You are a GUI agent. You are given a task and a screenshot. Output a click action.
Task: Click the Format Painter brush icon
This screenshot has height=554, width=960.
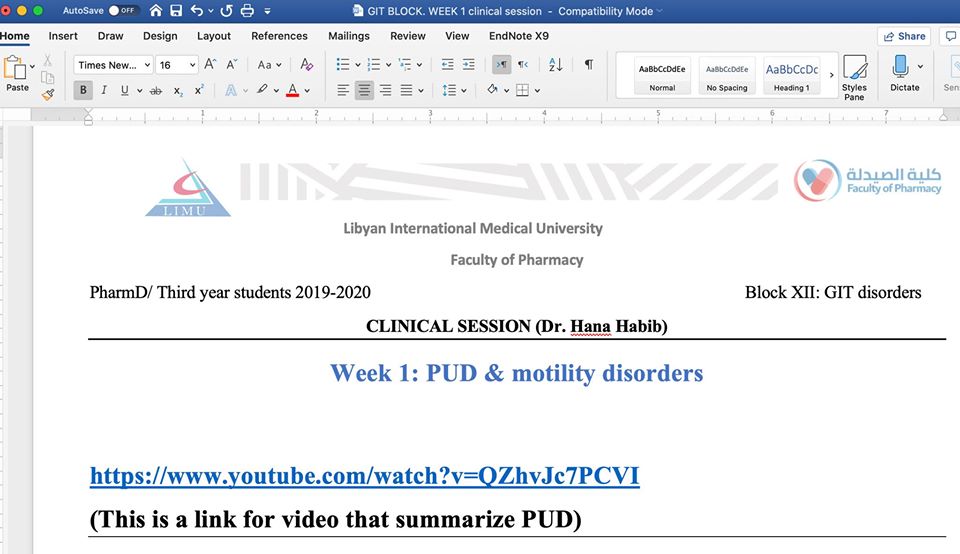pyautogui.click(x=48, y=95)
